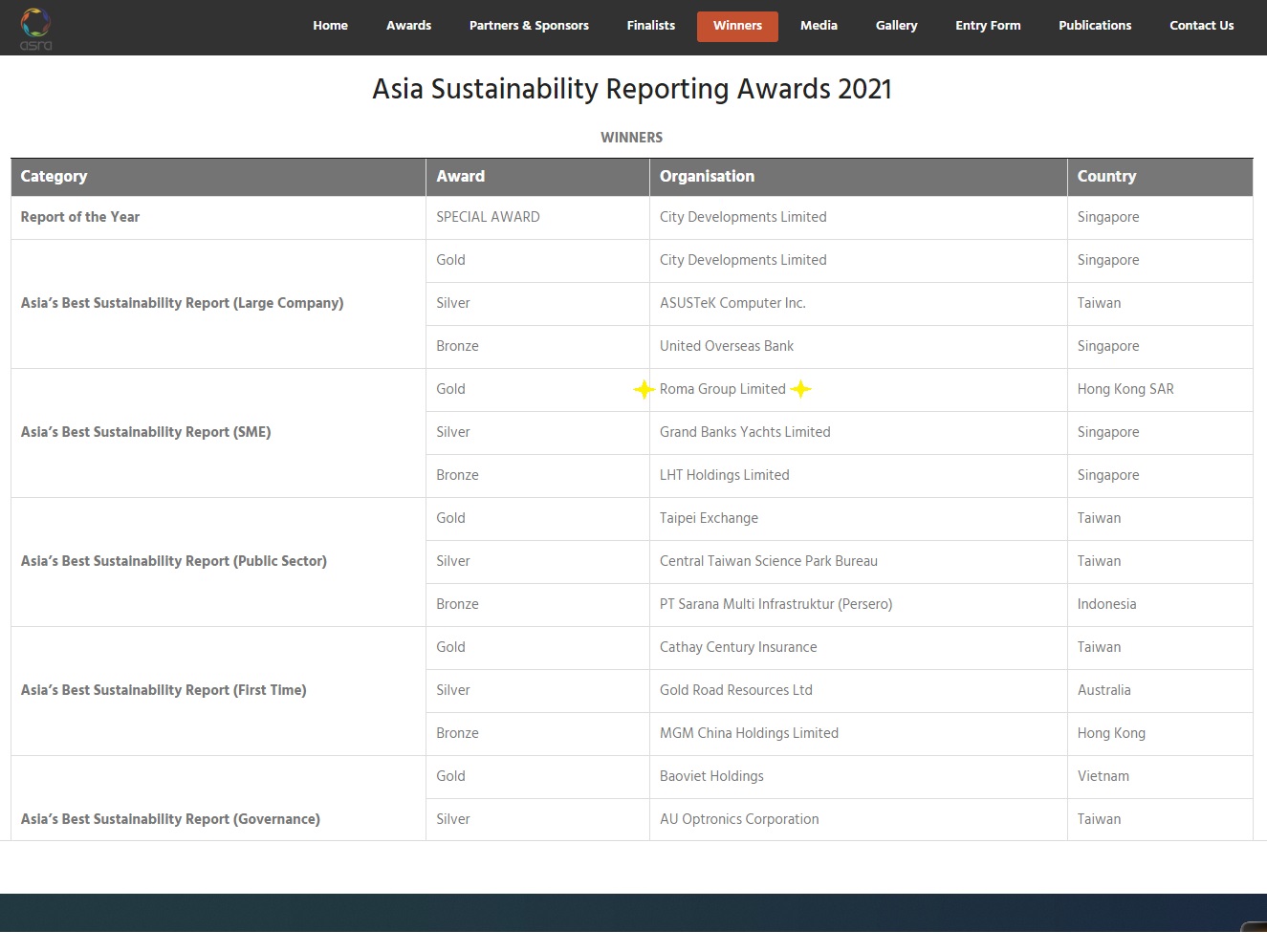1267x952 pixels.
Task: Click 'United Overseas Bank' cell
Action: [858, 347]
